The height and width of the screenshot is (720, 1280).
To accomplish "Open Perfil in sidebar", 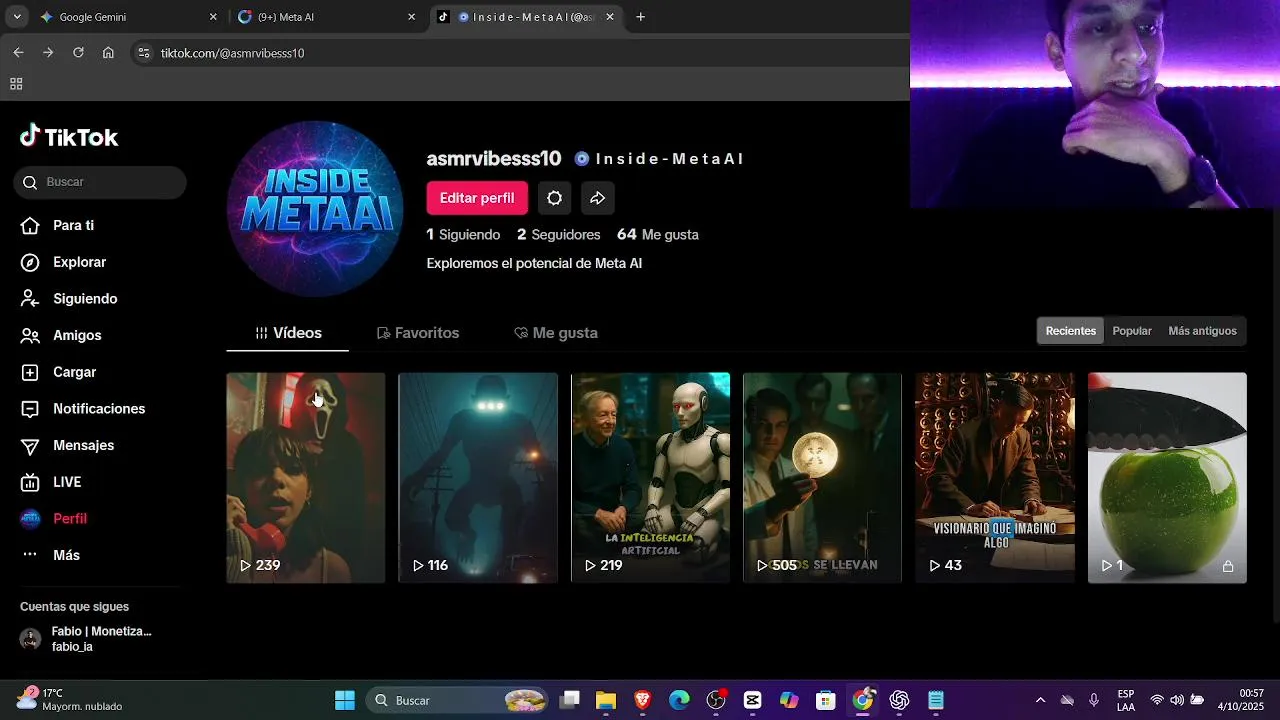I will [54, 518].
